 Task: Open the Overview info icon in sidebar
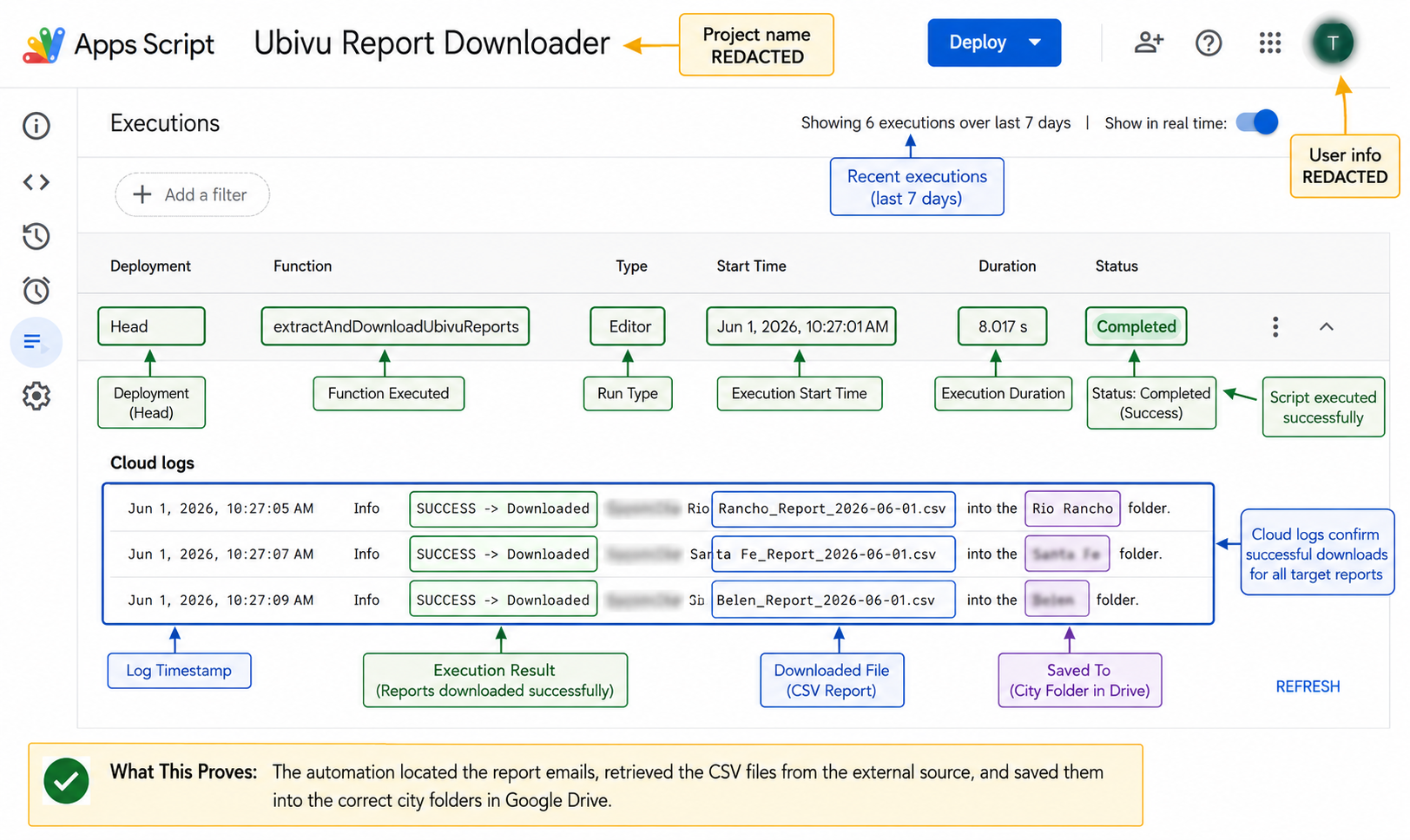pos(36,126)
